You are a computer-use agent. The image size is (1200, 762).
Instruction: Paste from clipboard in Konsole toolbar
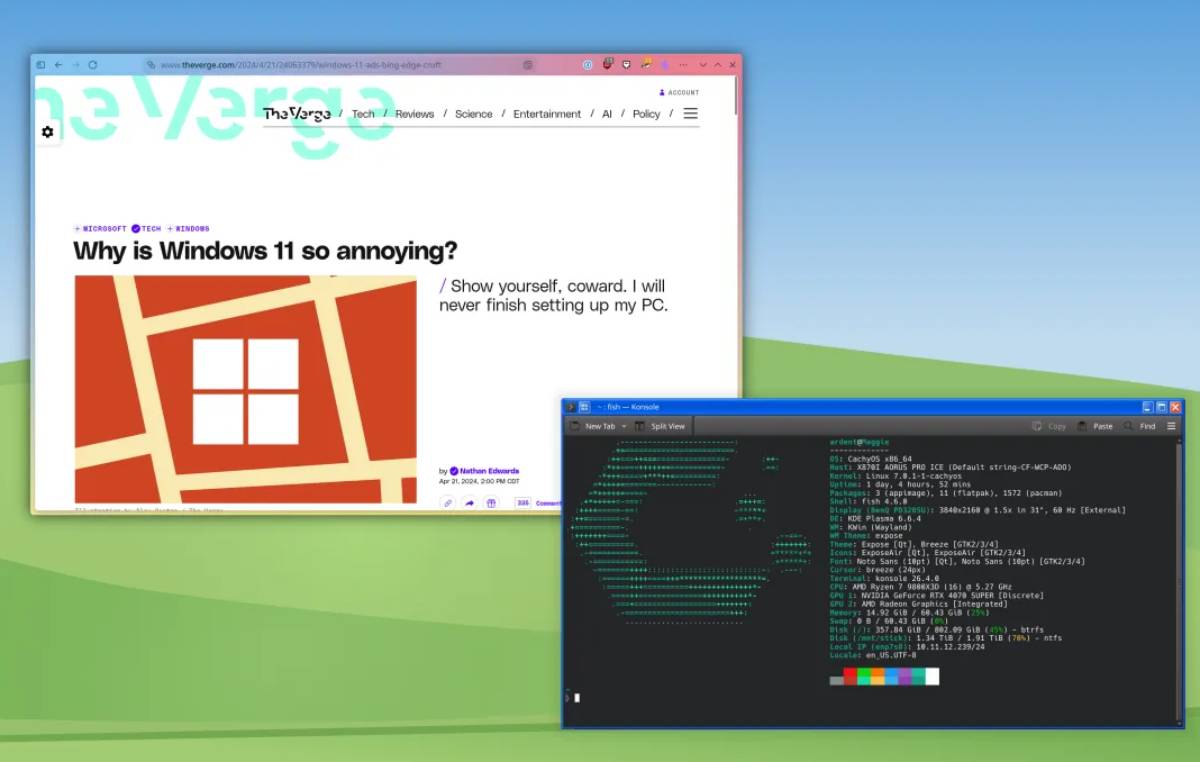tap(1094, 426)
